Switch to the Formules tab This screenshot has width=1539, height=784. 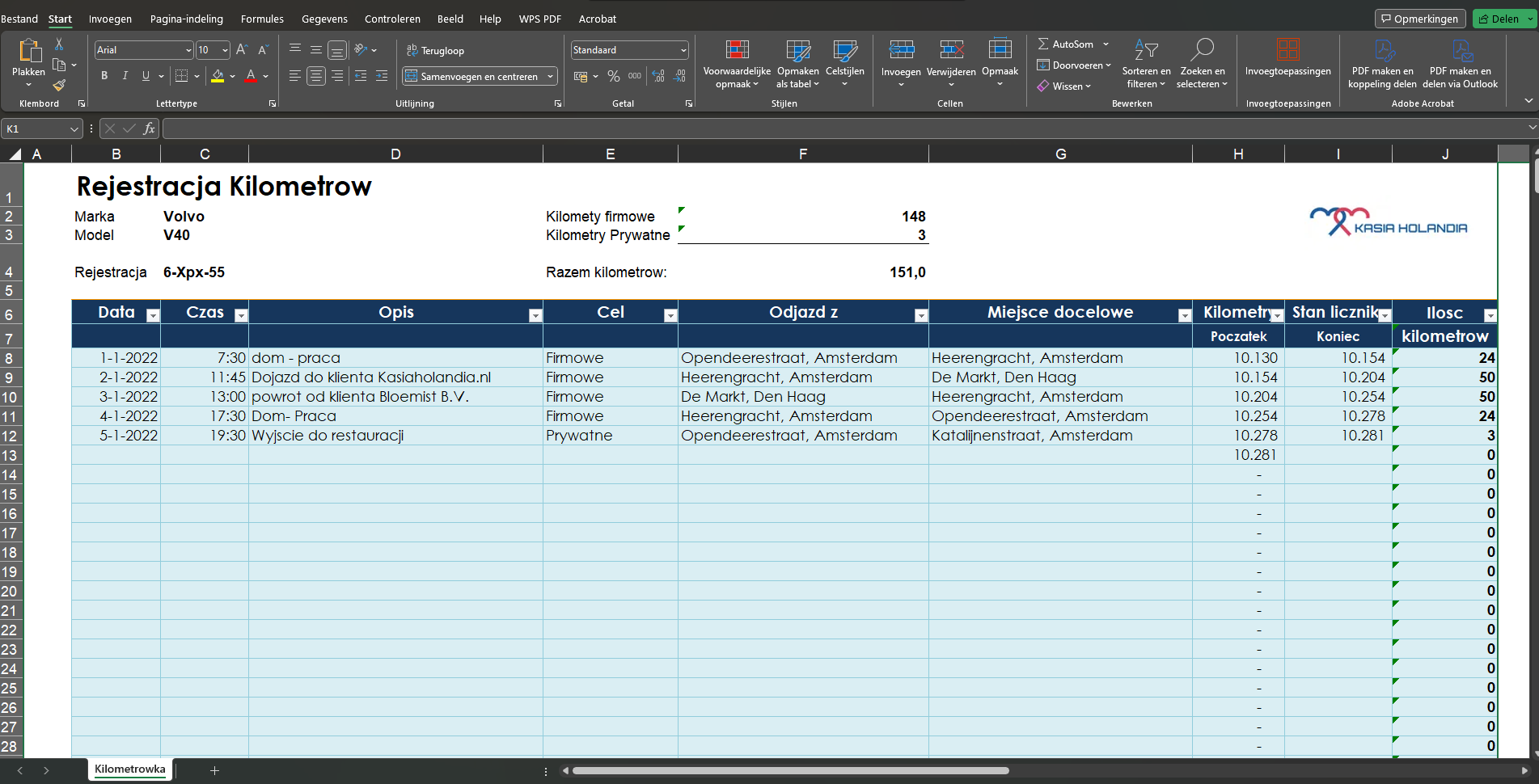(x=262, y=19)
